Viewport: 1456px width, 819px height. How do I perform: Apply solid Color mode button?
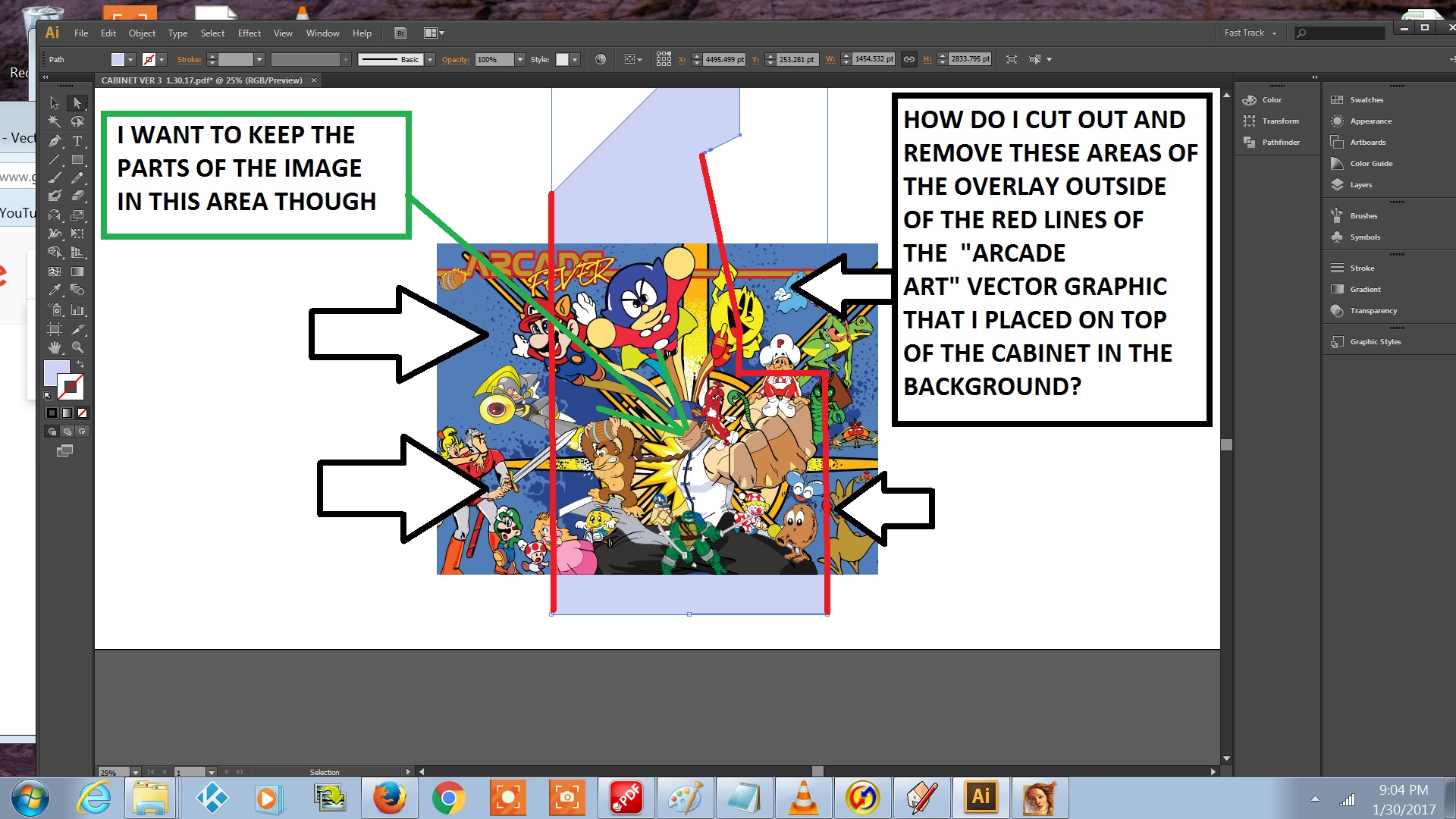(x=52, y=413)
